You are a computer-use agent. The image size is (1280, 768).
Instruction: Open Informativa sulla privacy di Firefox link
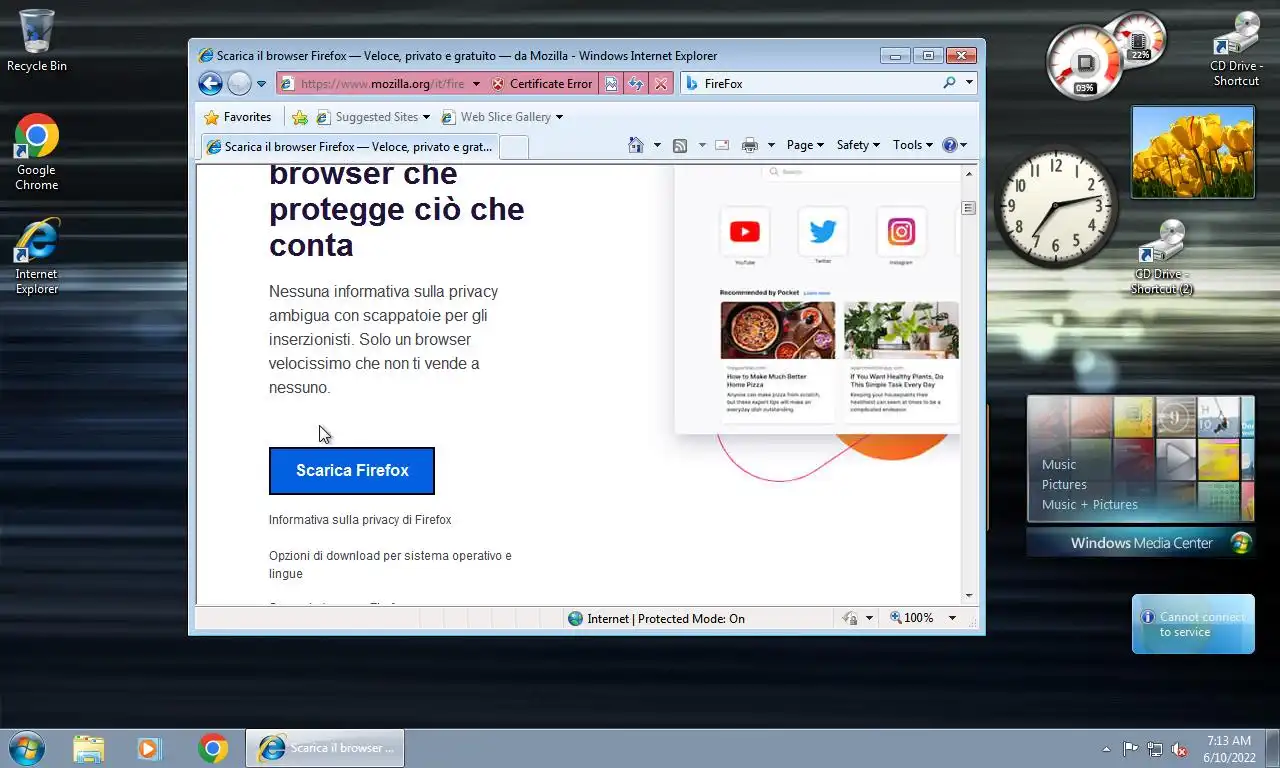click(360, 520)
